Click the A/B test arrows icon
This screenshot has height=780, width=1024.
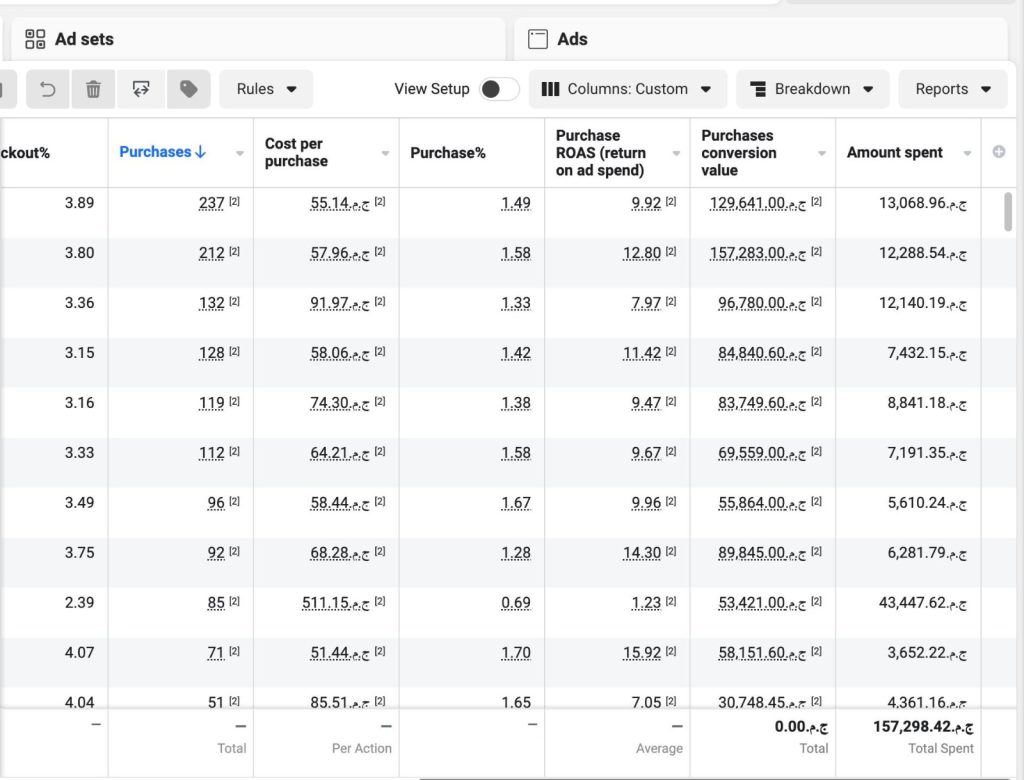[141, 89]
